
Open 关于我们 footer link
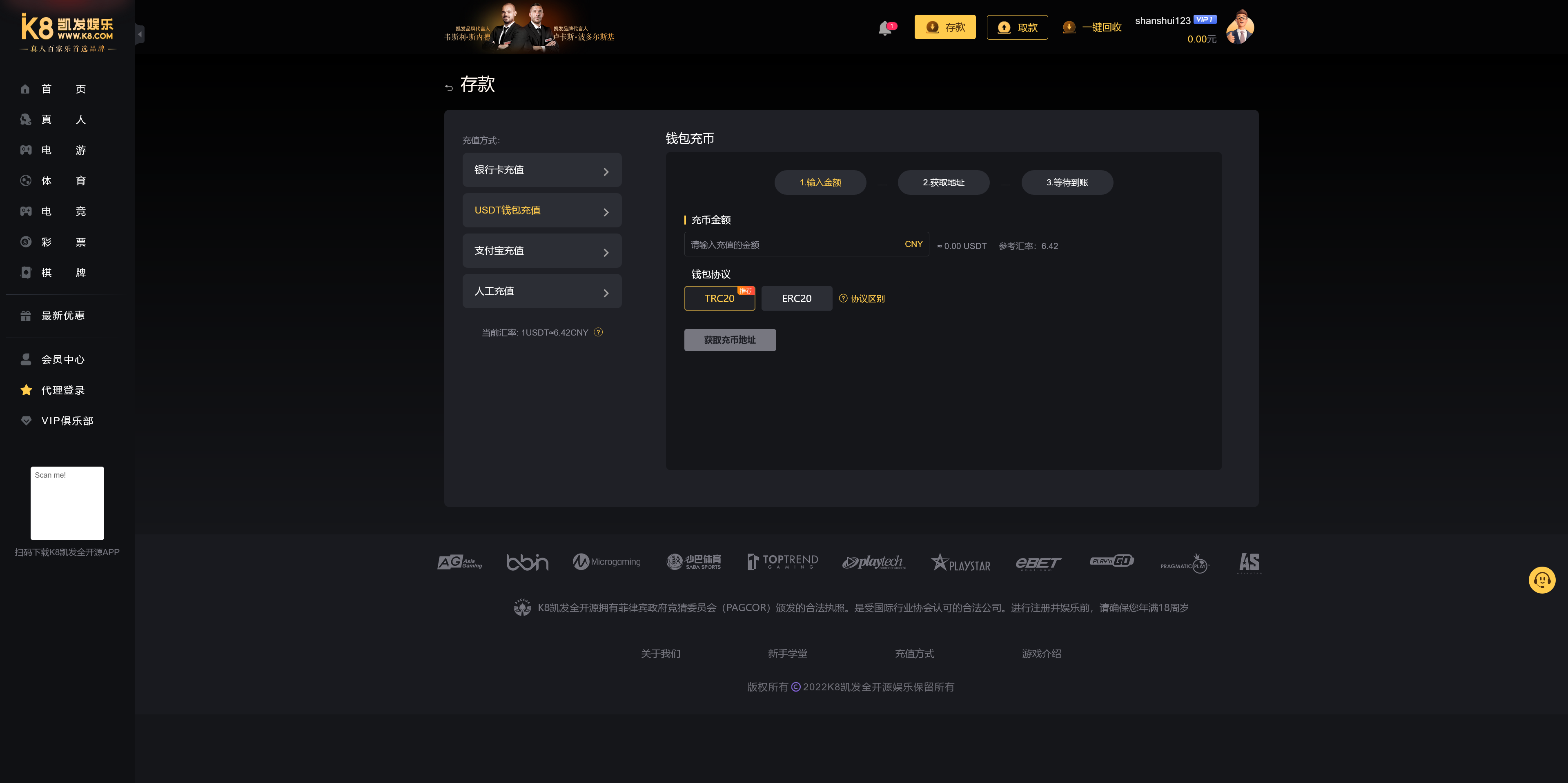[x=660, y=654]
